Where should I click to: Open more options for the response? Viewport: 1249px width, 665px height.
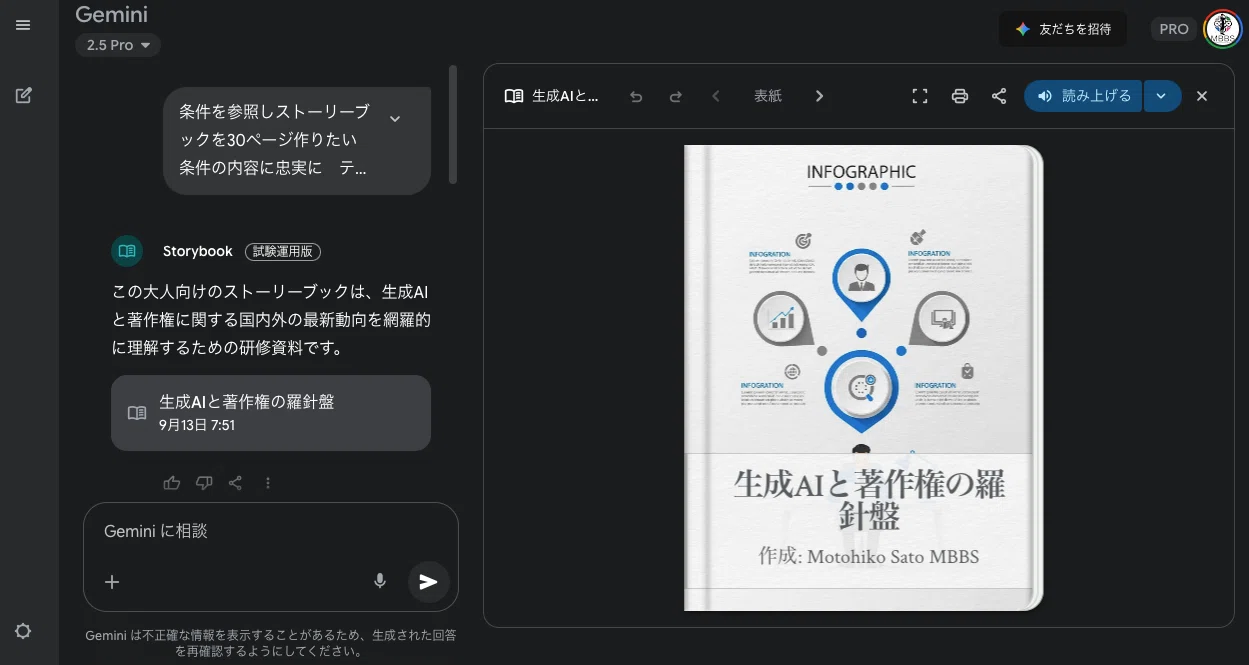(x=268, y=483)
